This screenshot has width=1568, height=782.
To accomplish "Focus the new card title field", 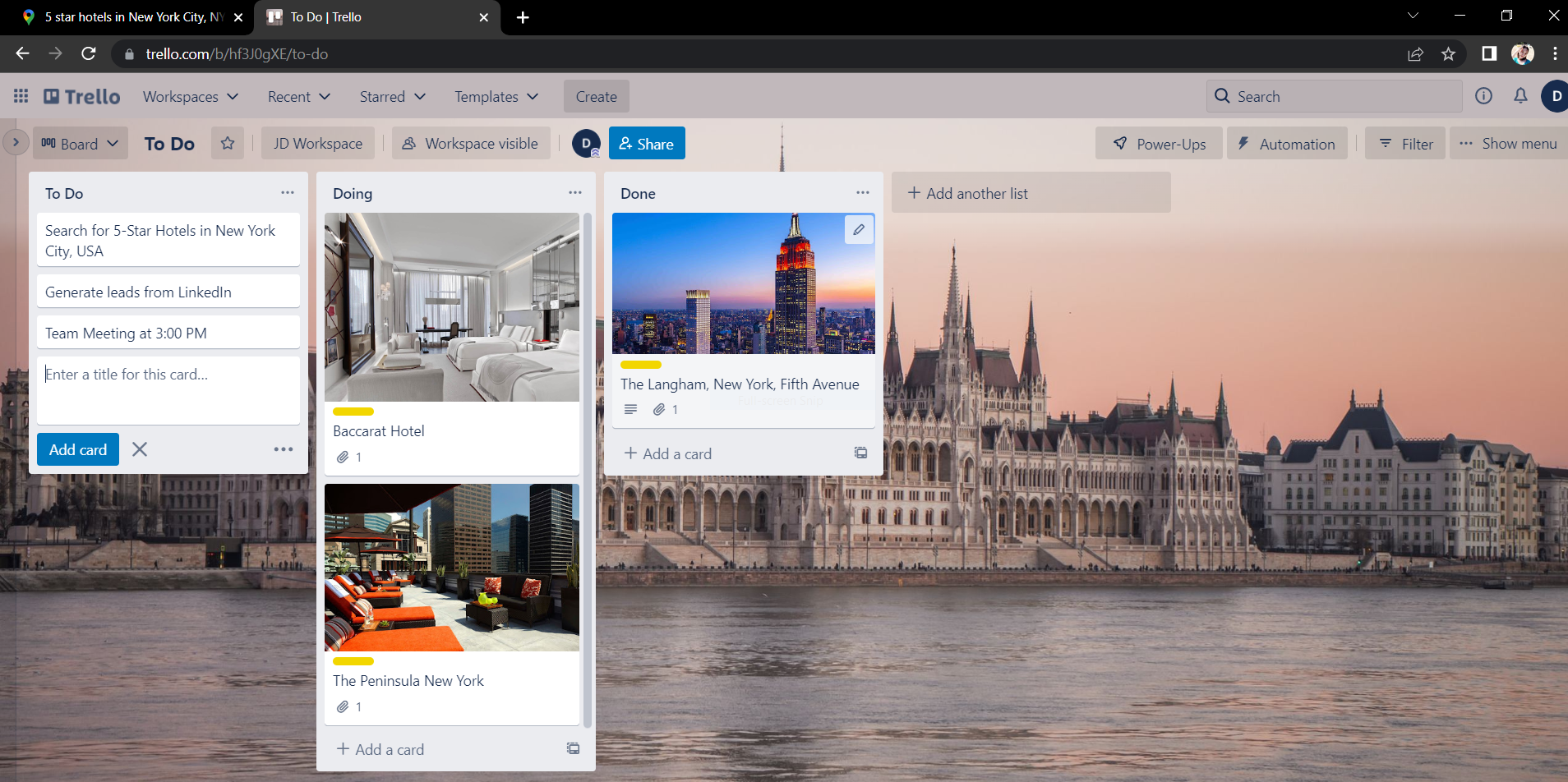I will [168, 390].
